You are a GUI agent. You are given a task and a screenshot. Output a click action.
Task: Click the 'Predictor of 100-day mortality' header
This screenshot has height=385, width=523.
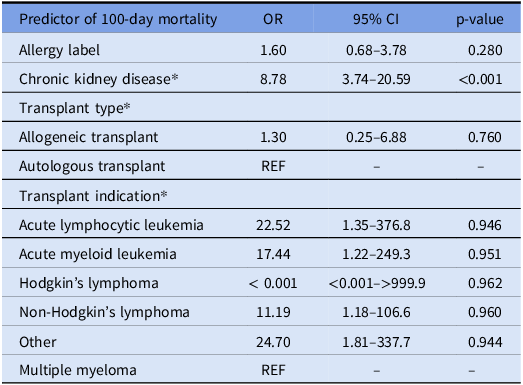[118, 19]
